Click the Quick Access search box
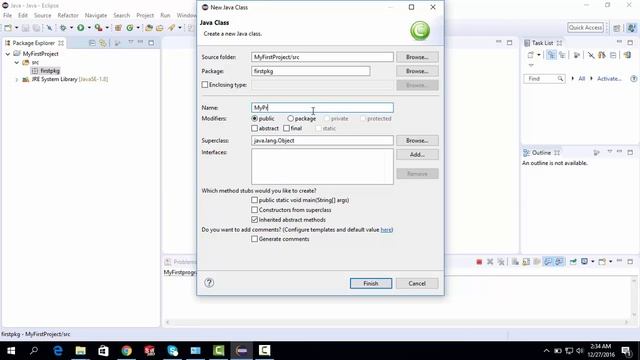Screen dimensions: 640x360 tap(585, 28)
